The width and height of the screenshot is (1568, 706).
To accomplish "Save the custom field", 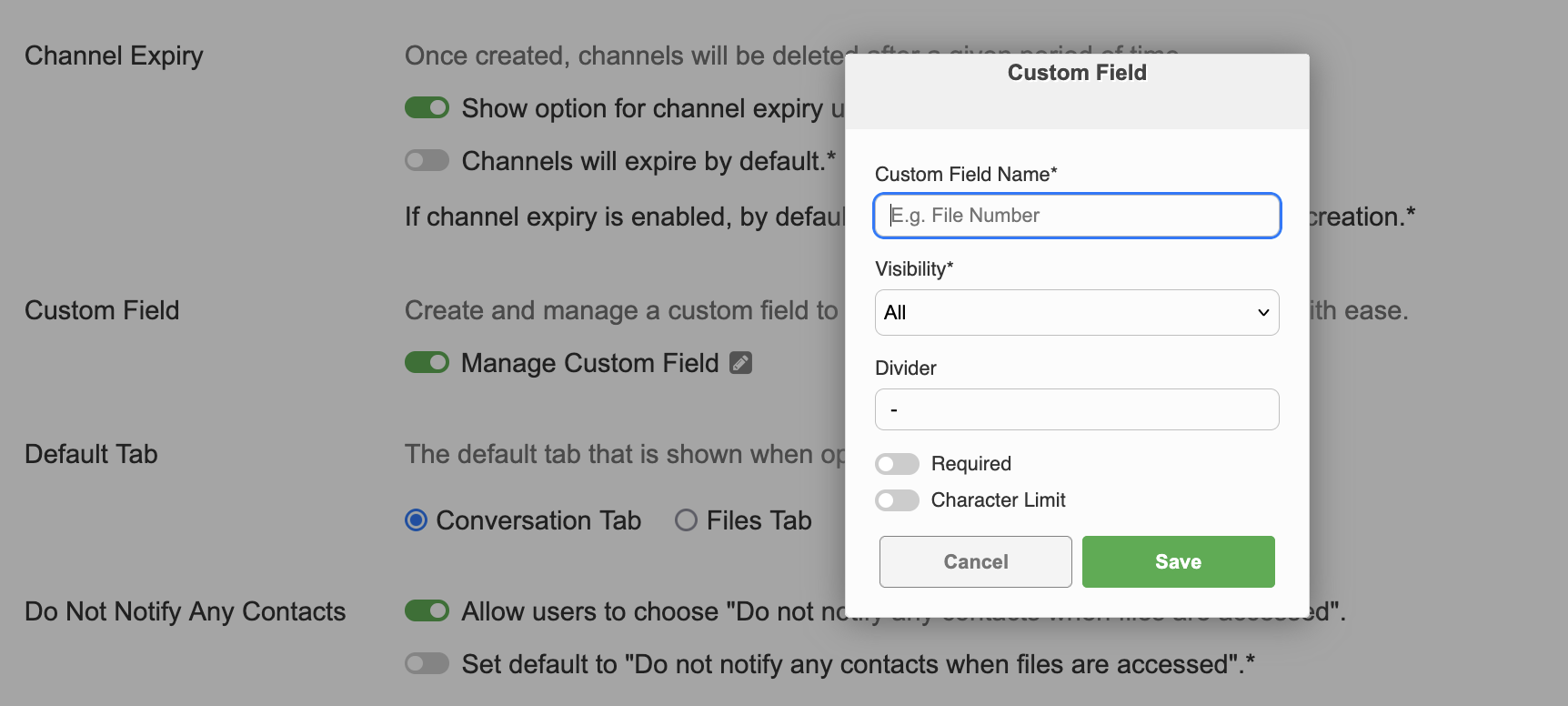I will point(1178,561).
